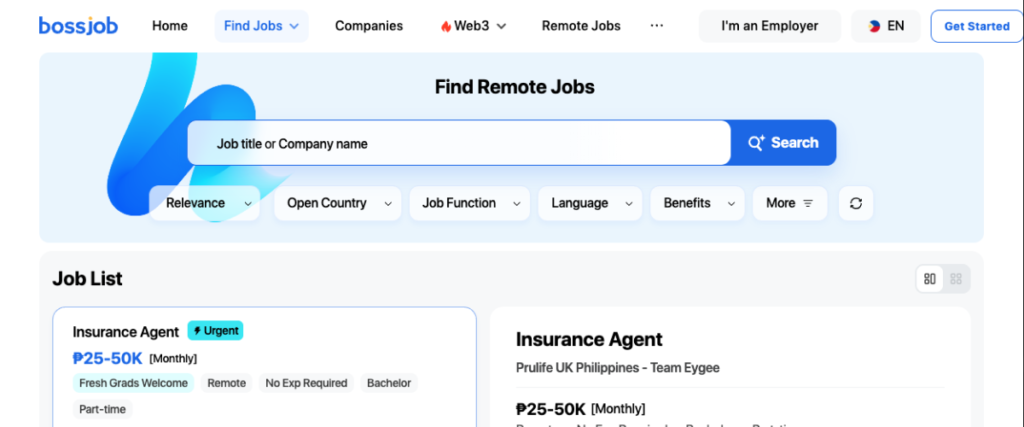
Task: Open the Find Jobs menu
Action: click(261, 26)
